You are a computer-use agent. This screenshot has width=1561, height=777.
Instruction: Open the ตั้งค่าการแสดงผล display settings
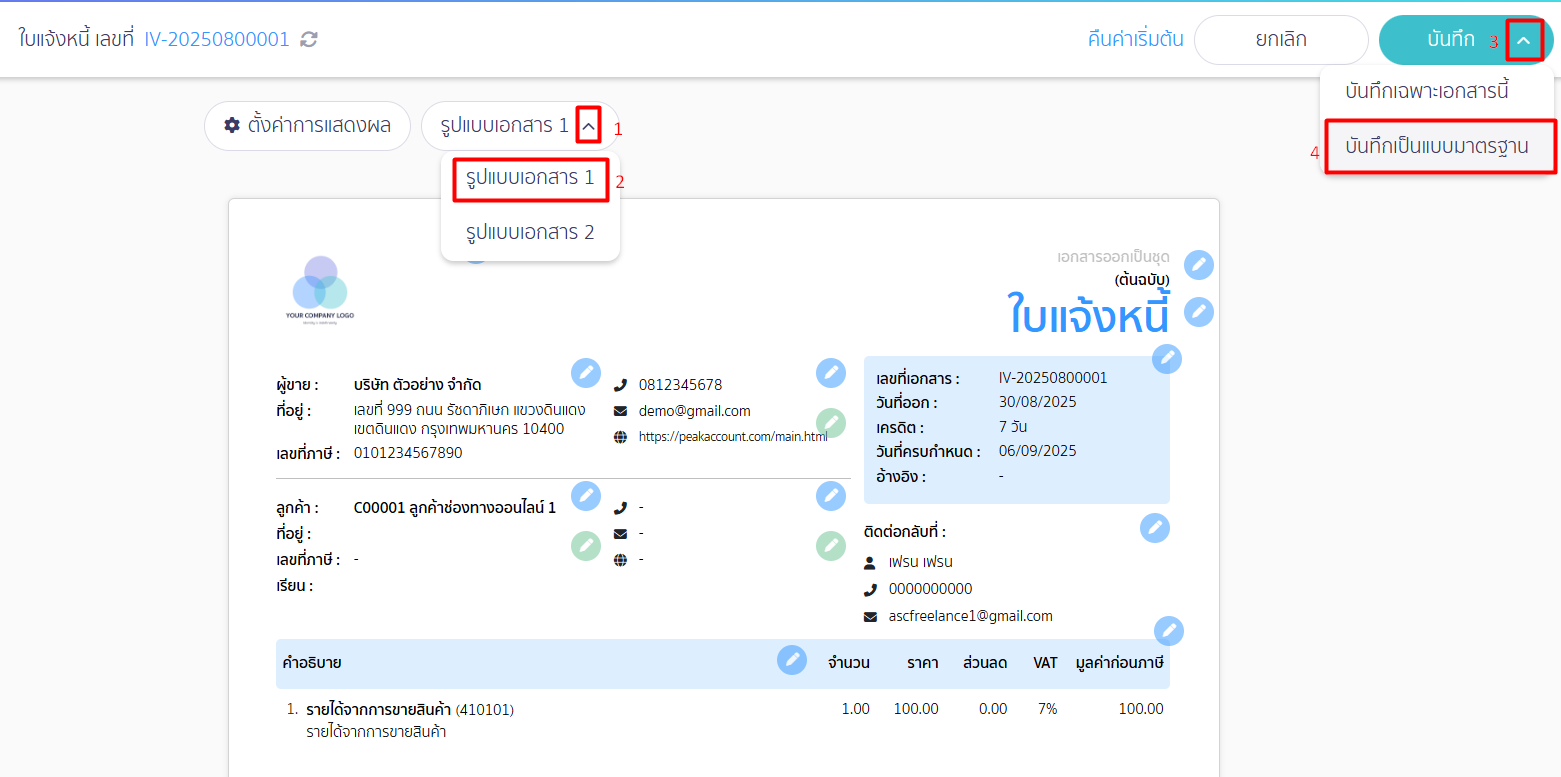[x=307, y=126]
